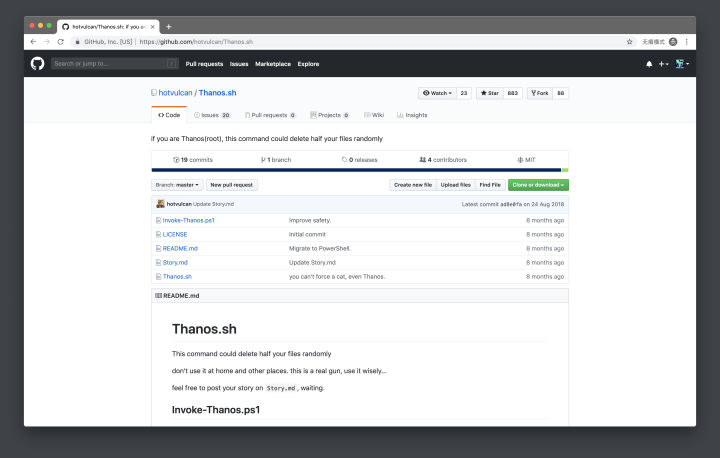Open the GitHub home logo
This screenshot has width=720, height=458.
[38, 63]
